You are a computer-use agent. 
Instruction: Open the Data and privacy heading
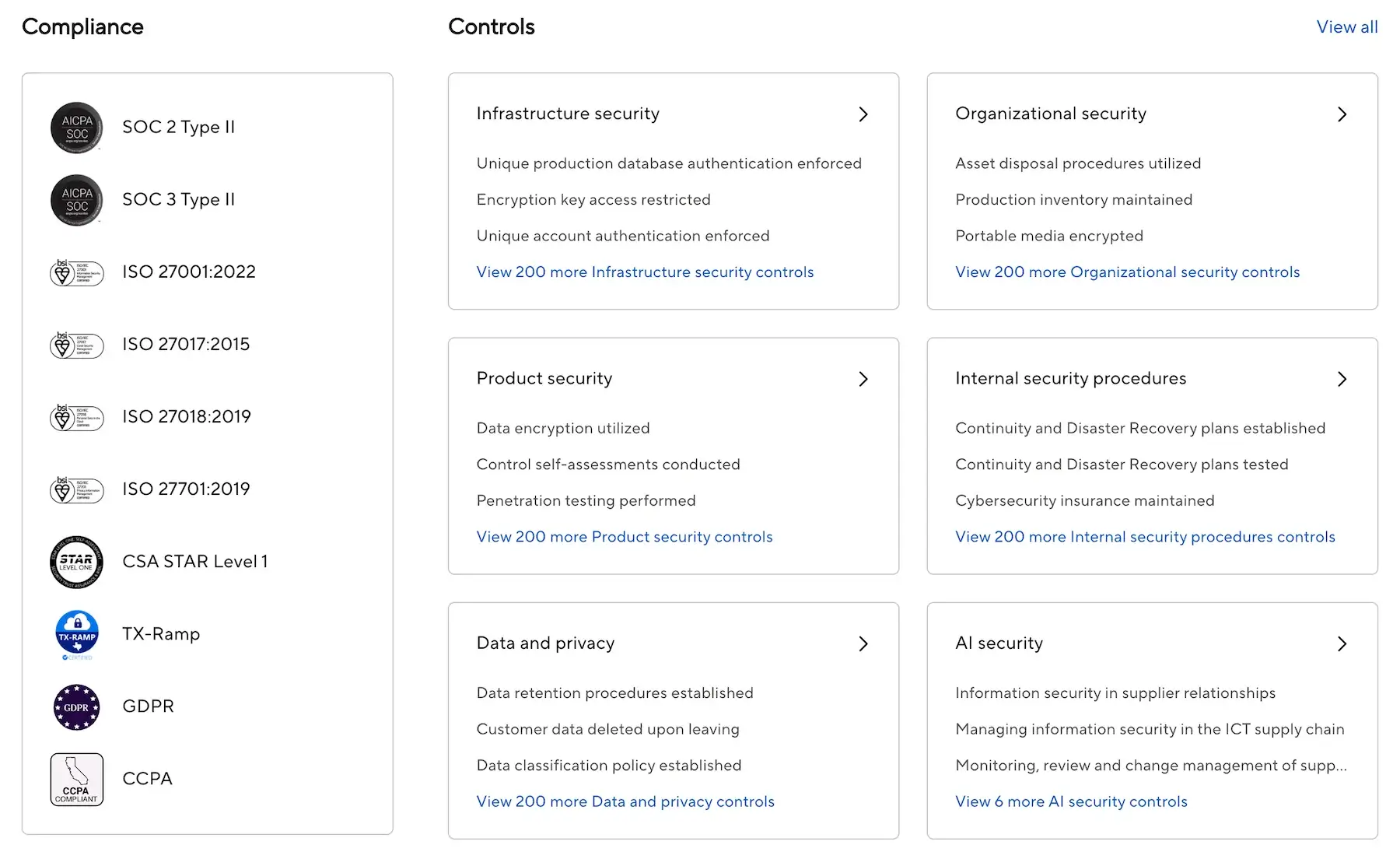click(x=545, y=643)
